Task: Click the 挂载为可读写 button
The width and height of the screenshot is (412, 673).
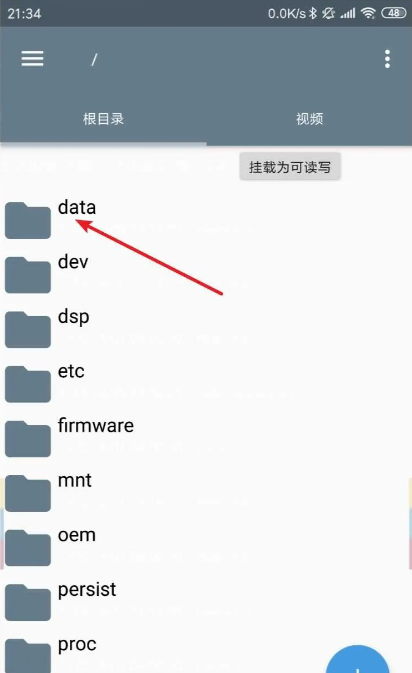Action: 290,167
